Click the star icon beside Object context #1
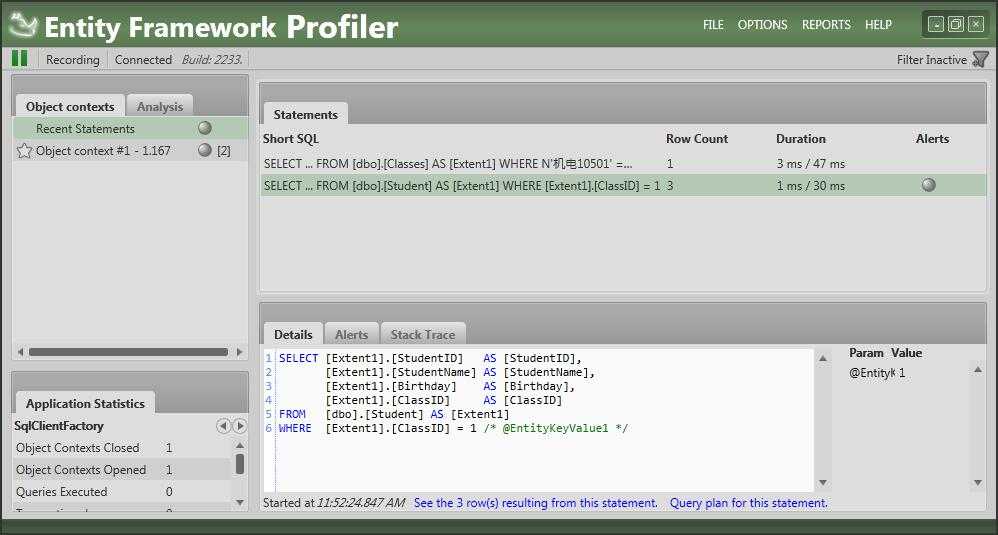This screenshot has width=998, height=535. click(24, 151)
